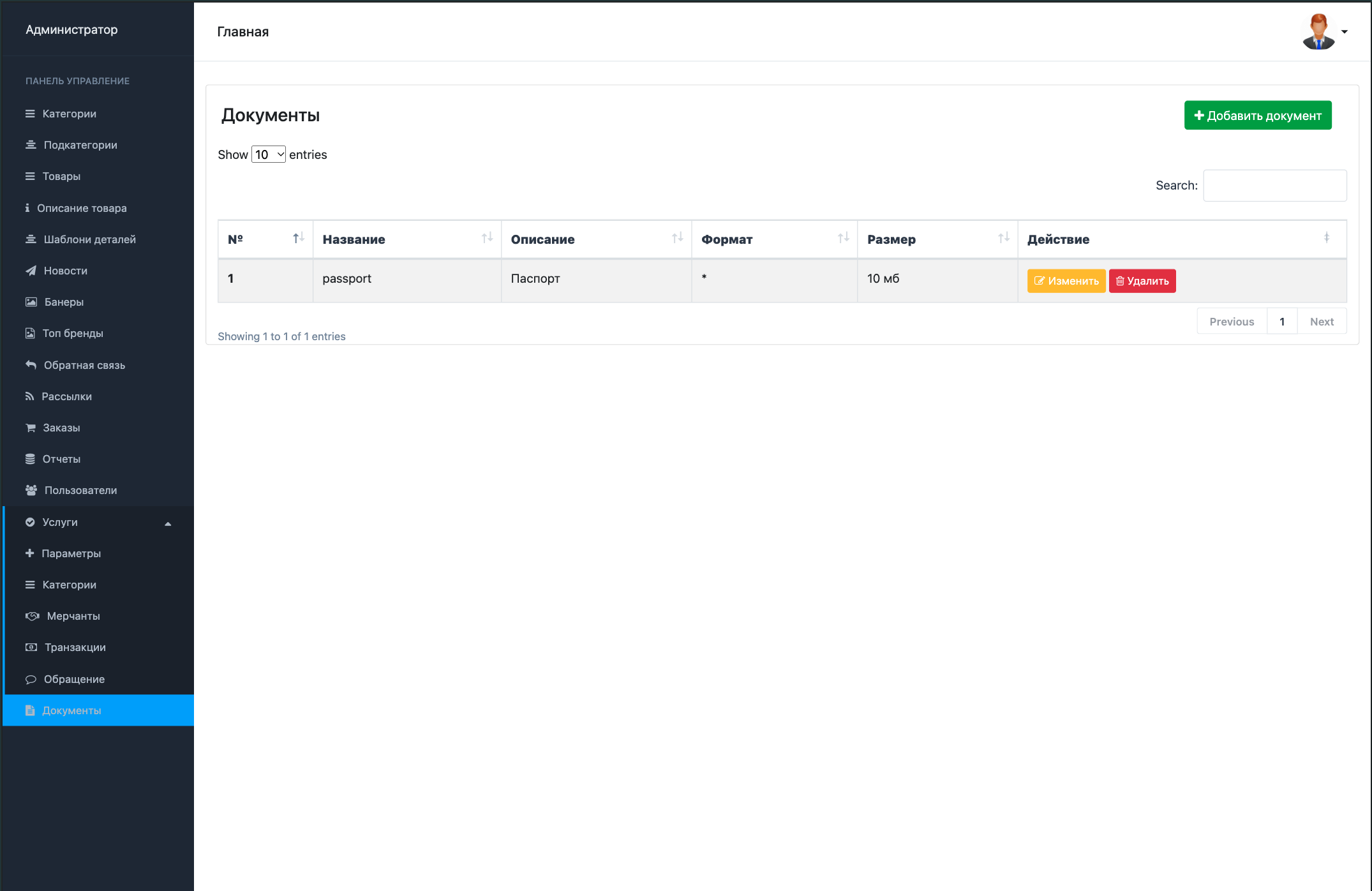The width and height of the screenshot is (1372, 891).
Task: Click the reply arrow icon beside Обратная связь
Action: pyautogui.click(x=31, y=365)
